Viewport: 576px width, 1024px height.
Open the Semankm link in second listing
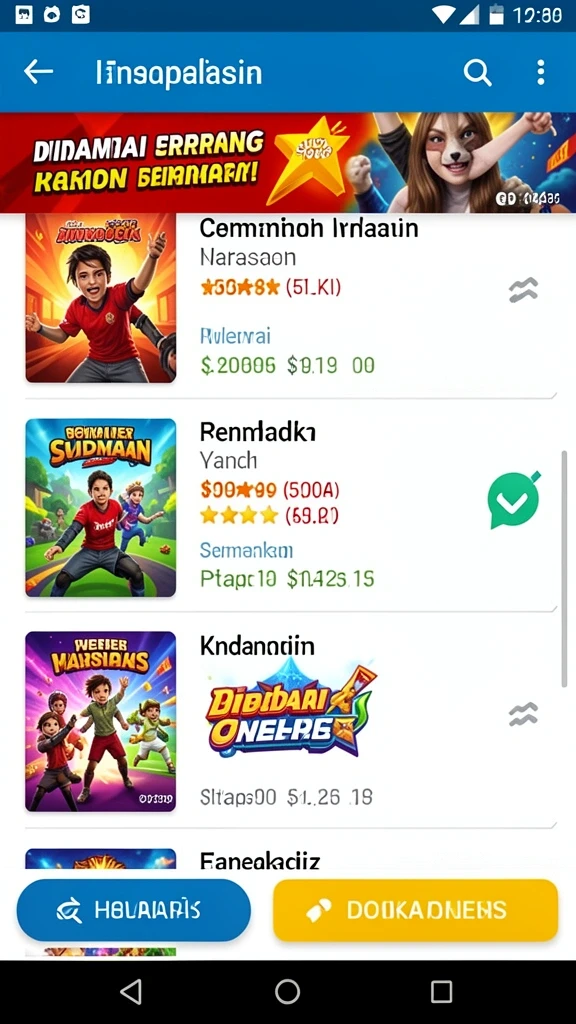(246, 551)
